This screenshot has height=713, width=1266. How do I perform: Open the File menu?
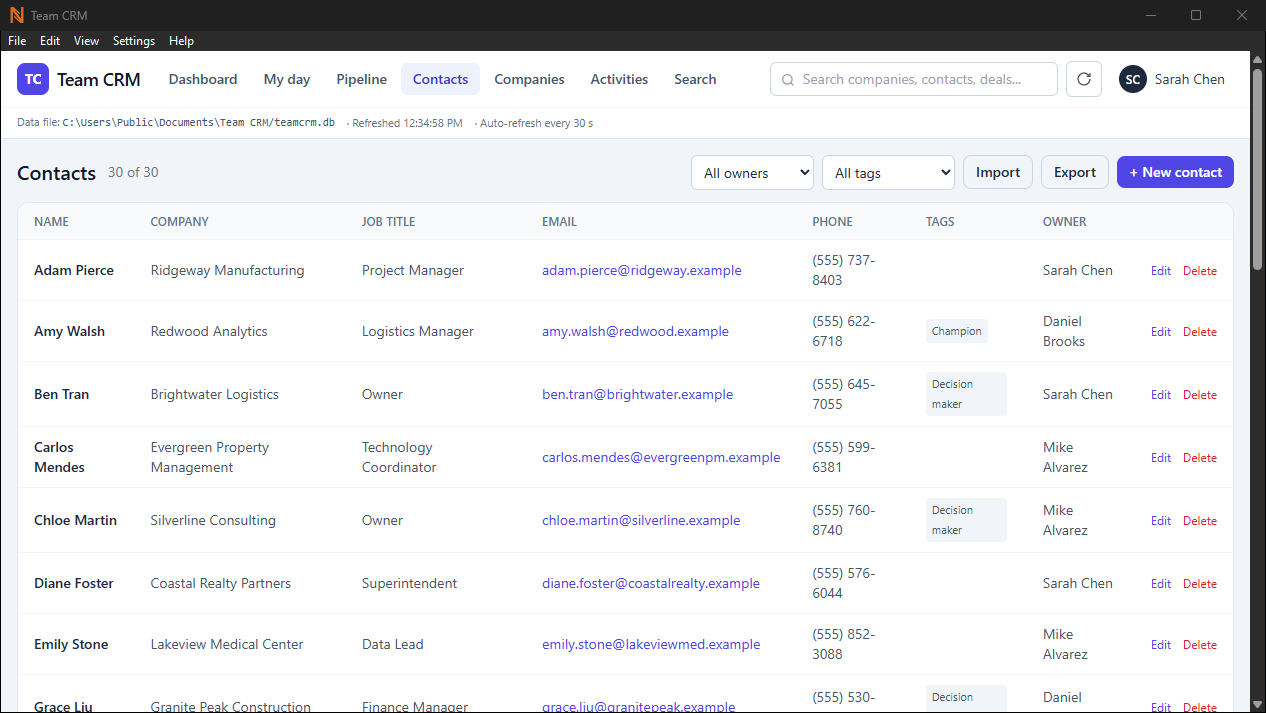pyautogui.click(x=17, y=41)
